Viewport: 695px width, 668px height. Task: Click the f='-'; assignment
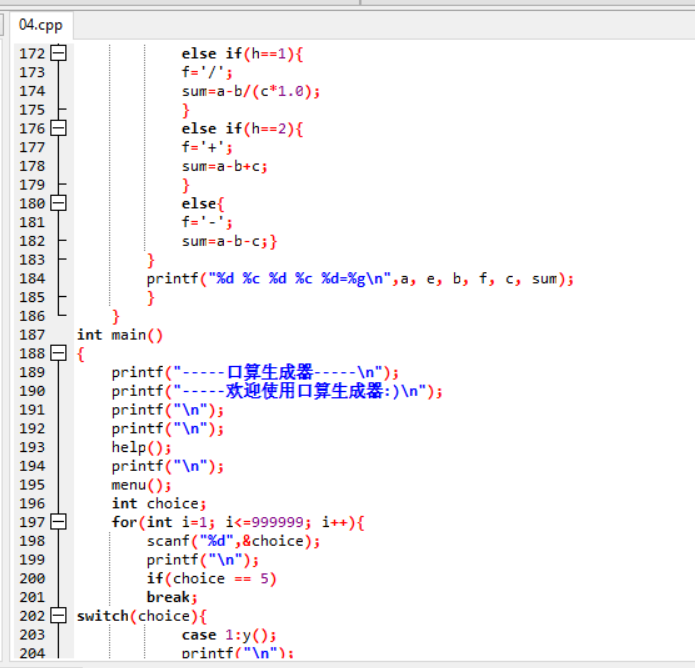[x=207, y=222]
